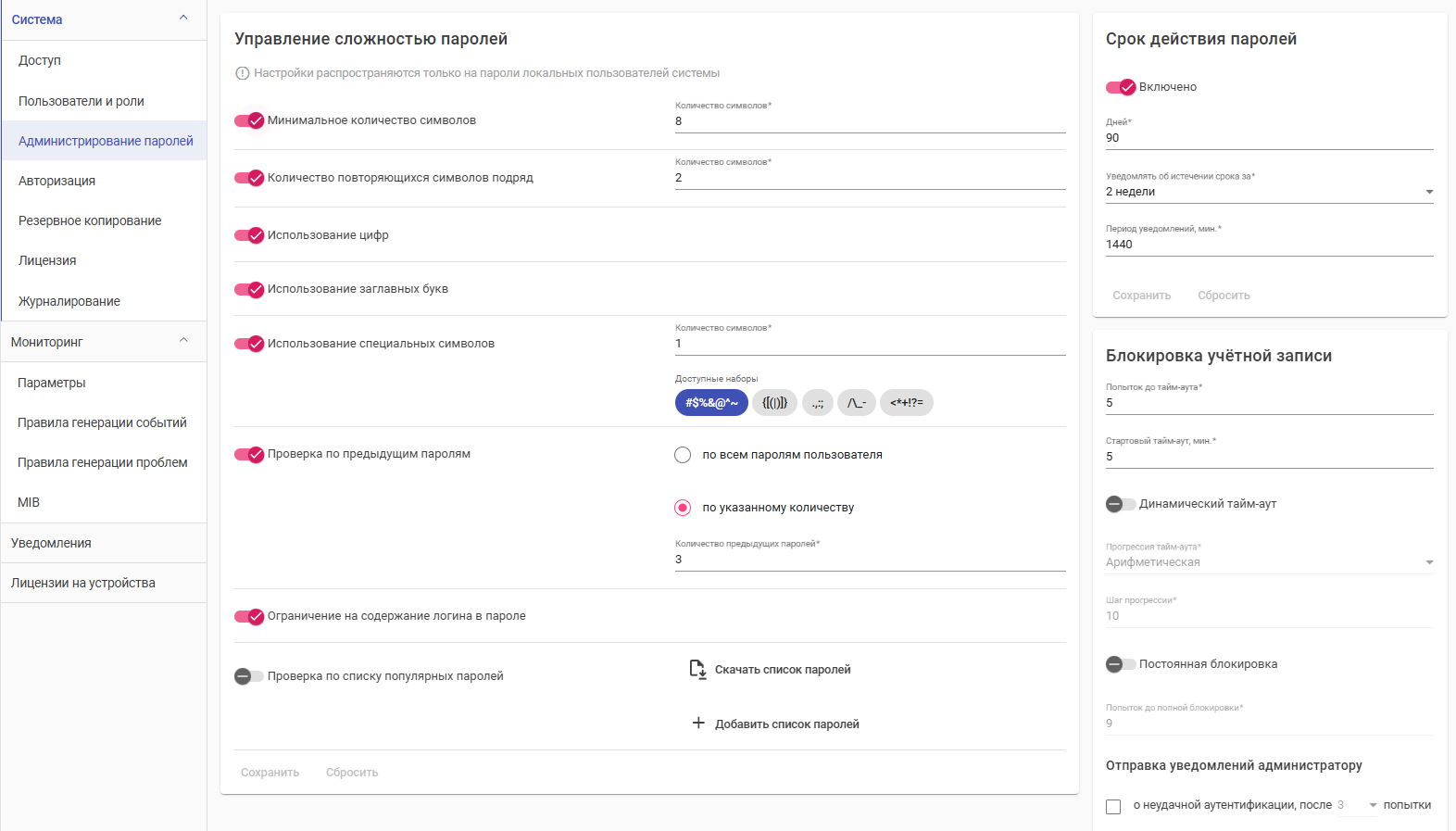Select the <*+!?= symbols character set
The width and height of the screenshot is (1456, 831).
[x=906, y=403]
